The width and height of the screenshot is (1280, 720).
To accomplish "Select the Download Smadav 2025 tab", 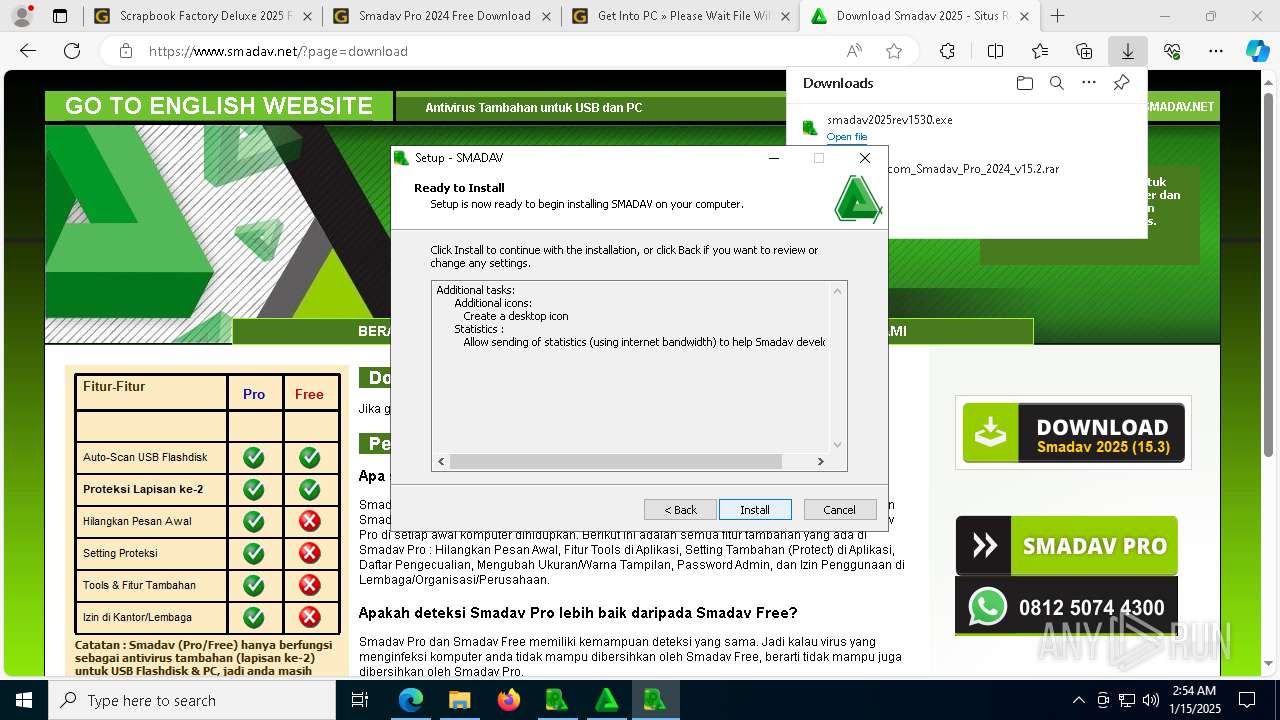I will click(919, 16).
